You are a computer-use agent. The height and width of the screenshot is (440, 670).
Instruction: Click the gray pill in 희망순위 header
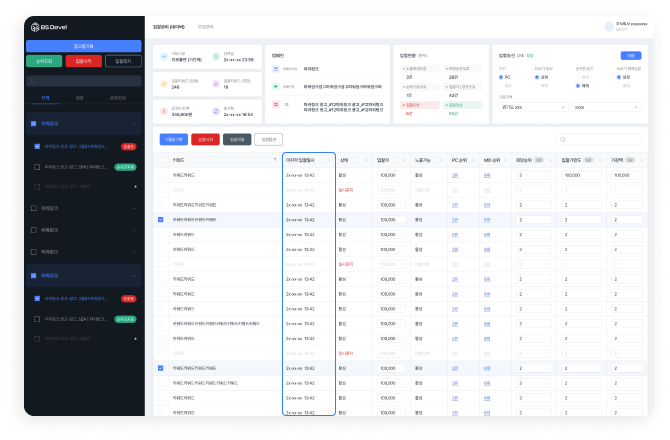[539, 160]
